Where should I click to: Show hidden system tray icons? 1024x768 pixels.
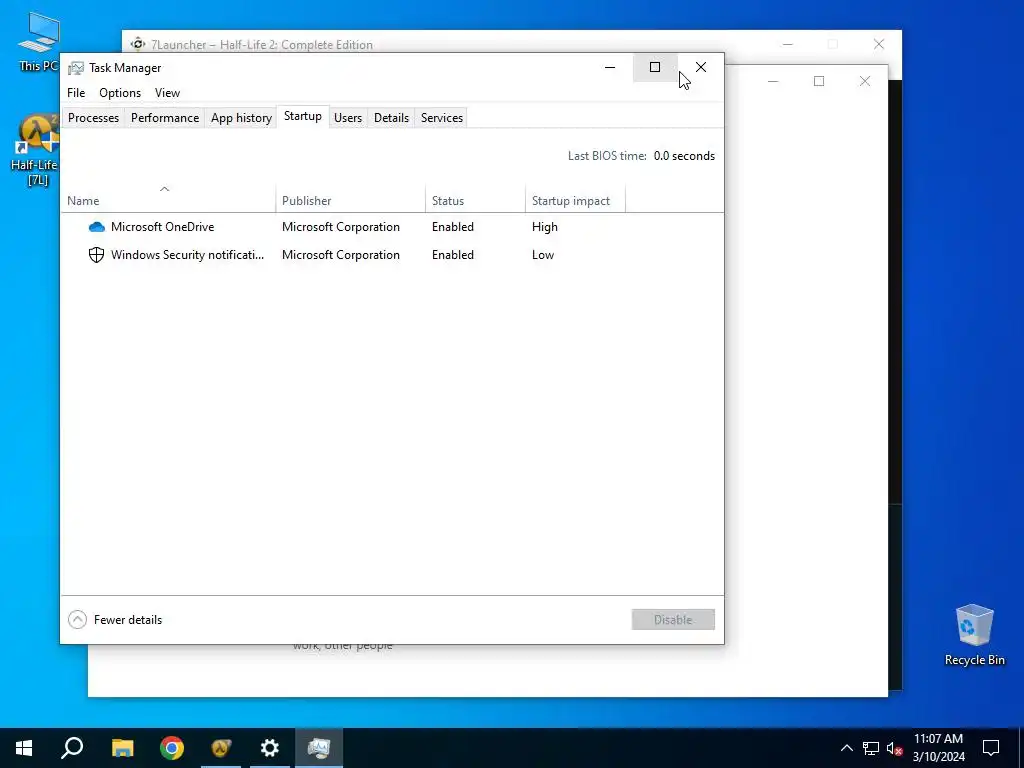(846, 748)
